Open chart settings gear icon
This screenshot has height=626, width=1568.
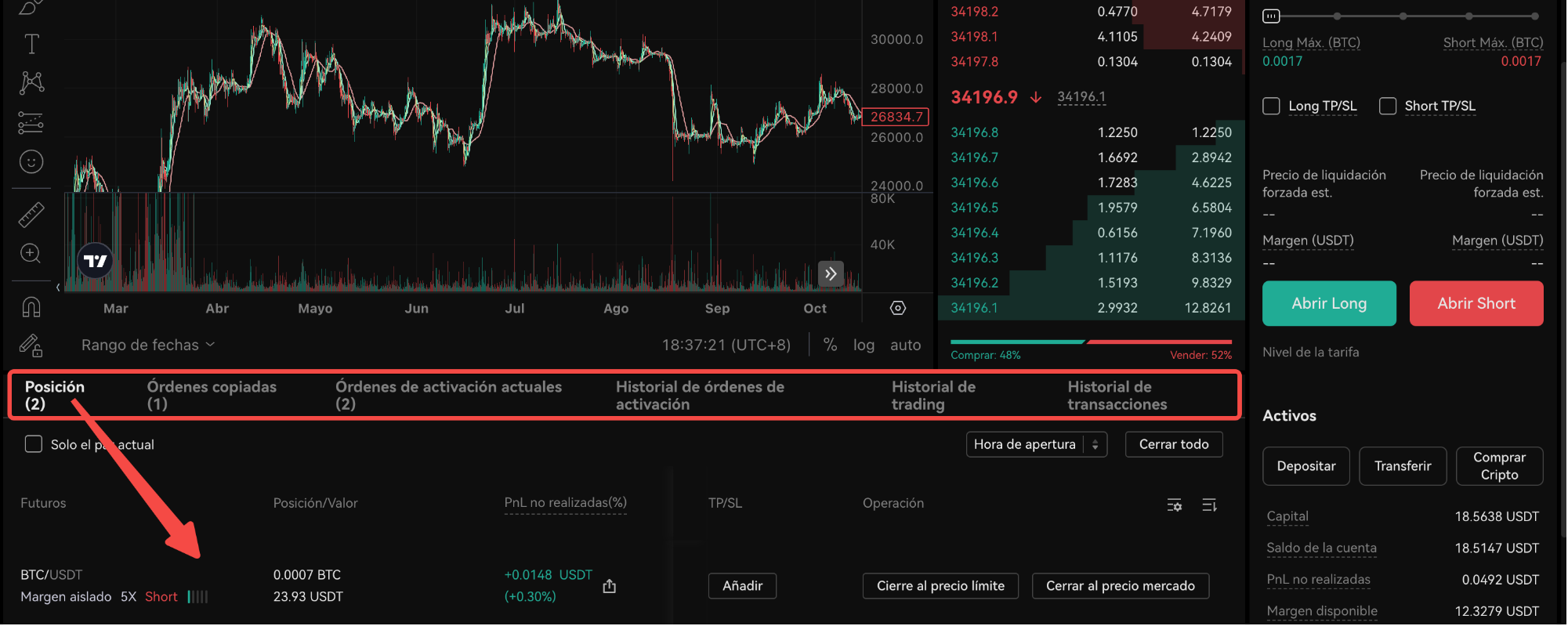tap(898, 309)
